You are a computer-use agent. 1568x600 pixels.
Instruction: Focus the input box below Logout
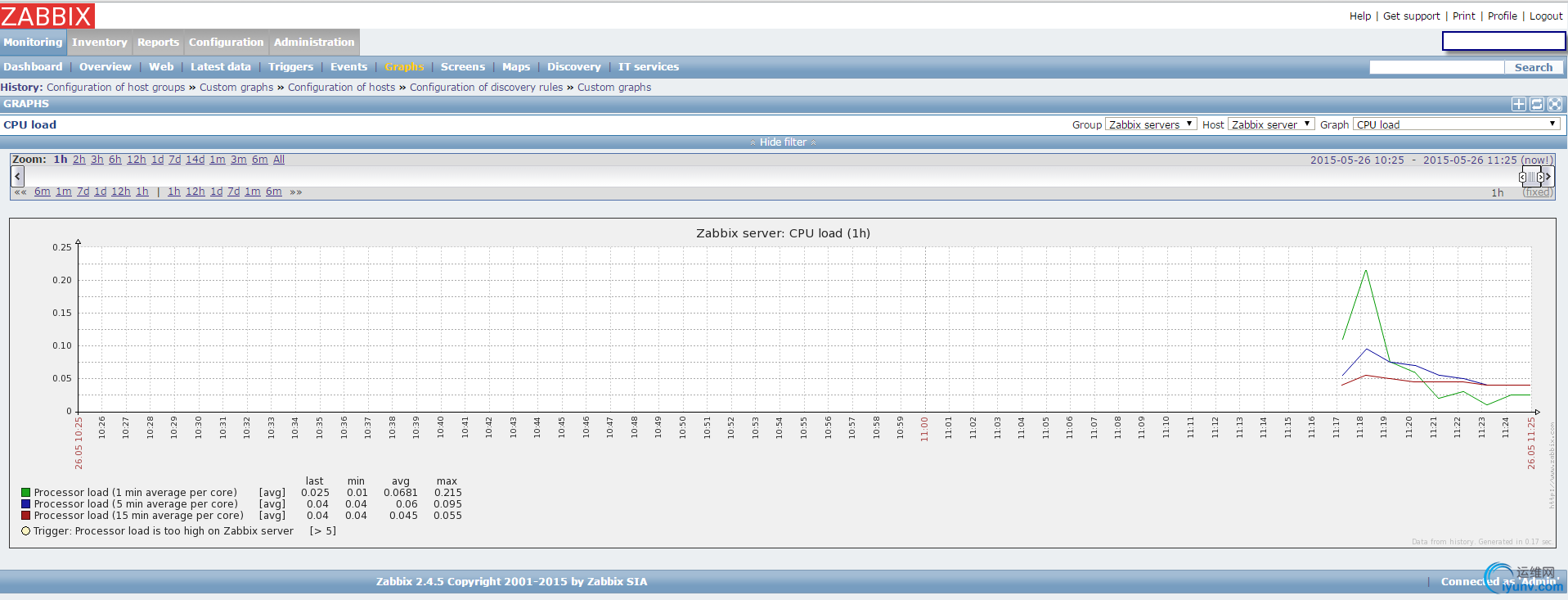coord(1503,41)
